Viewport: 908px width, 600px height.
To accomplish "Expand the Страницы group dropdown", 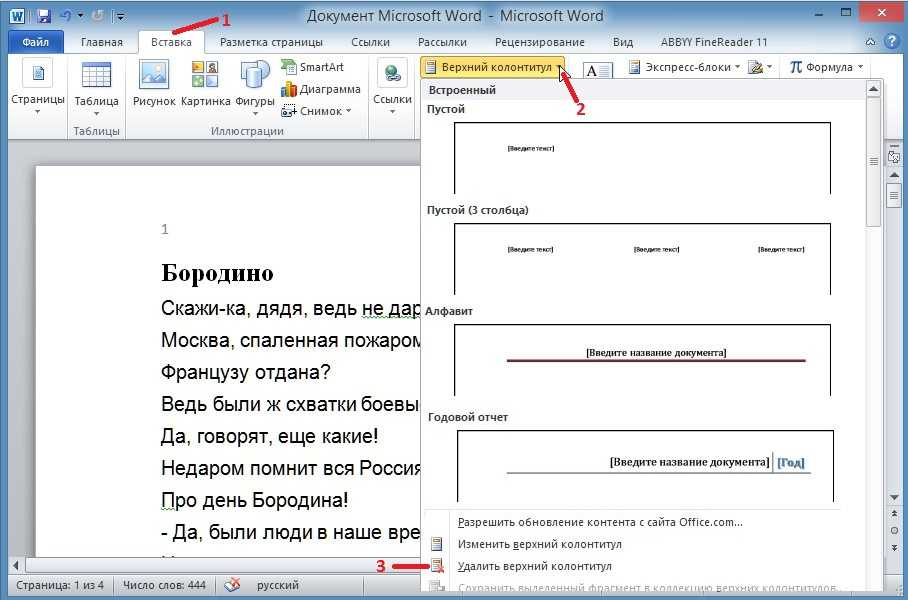I will click(x=38, y=87).
